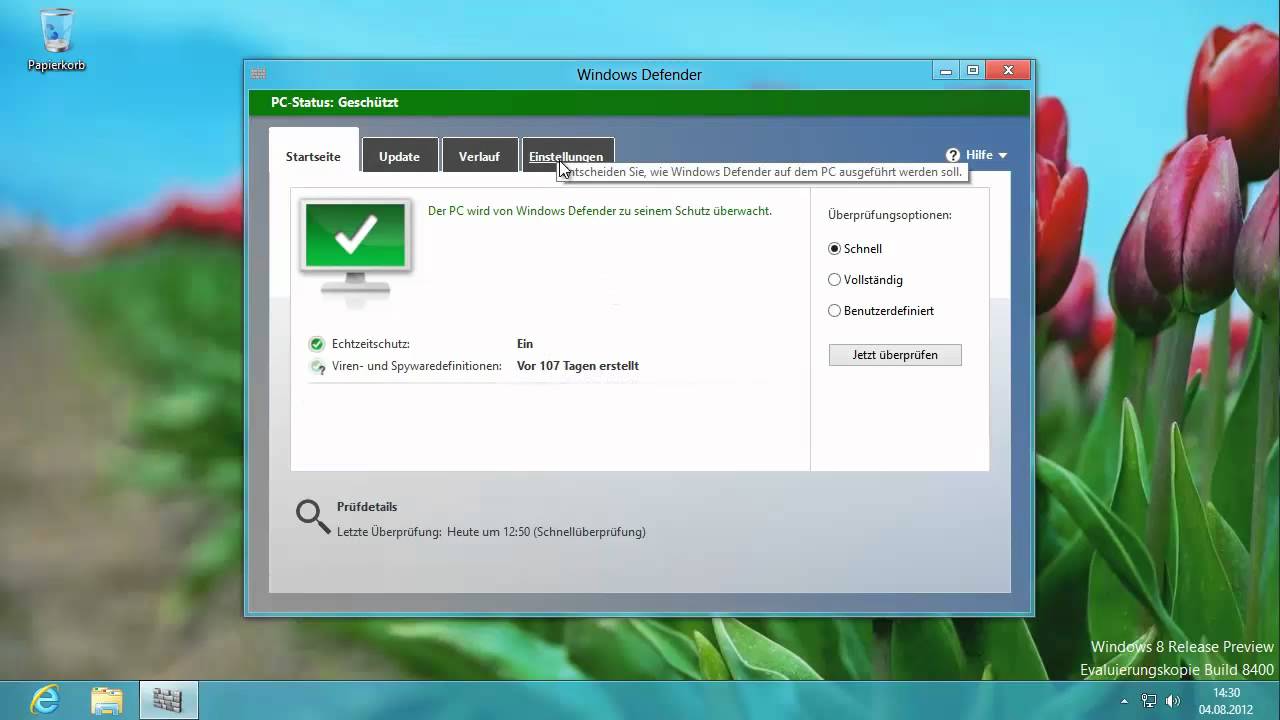Maximize the Windows Defender window
This screenshot has width=1280, height=720.
pyautogui.click(x=973, y=70)
